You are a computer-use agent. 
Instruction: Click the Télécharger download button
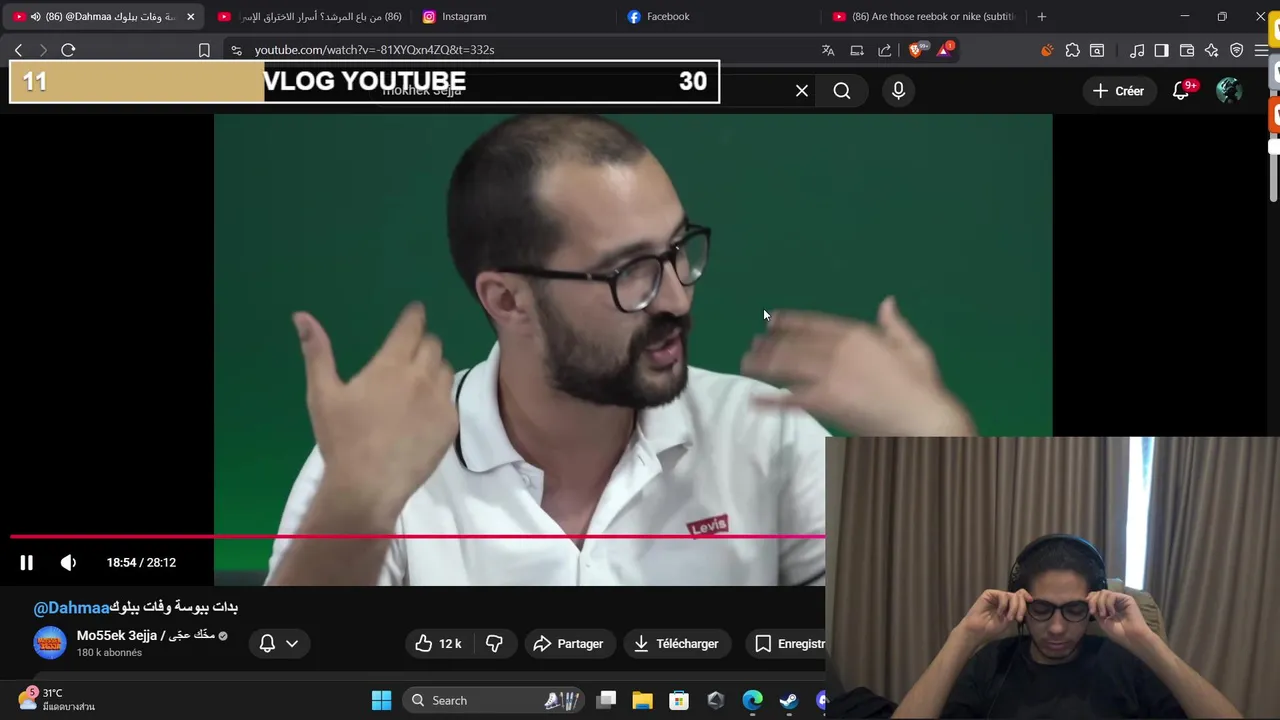(676, 644)
